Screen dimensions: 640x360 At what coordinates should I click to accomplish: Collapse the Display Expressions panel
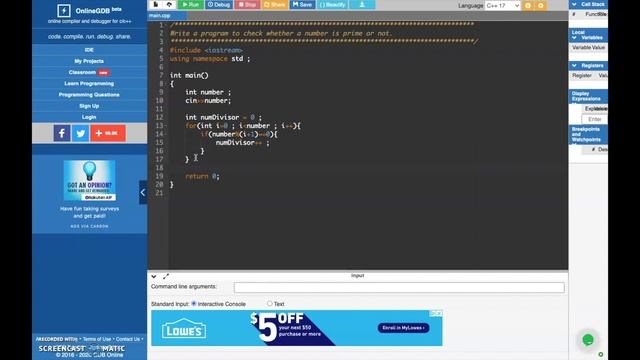tap(574, 103)
